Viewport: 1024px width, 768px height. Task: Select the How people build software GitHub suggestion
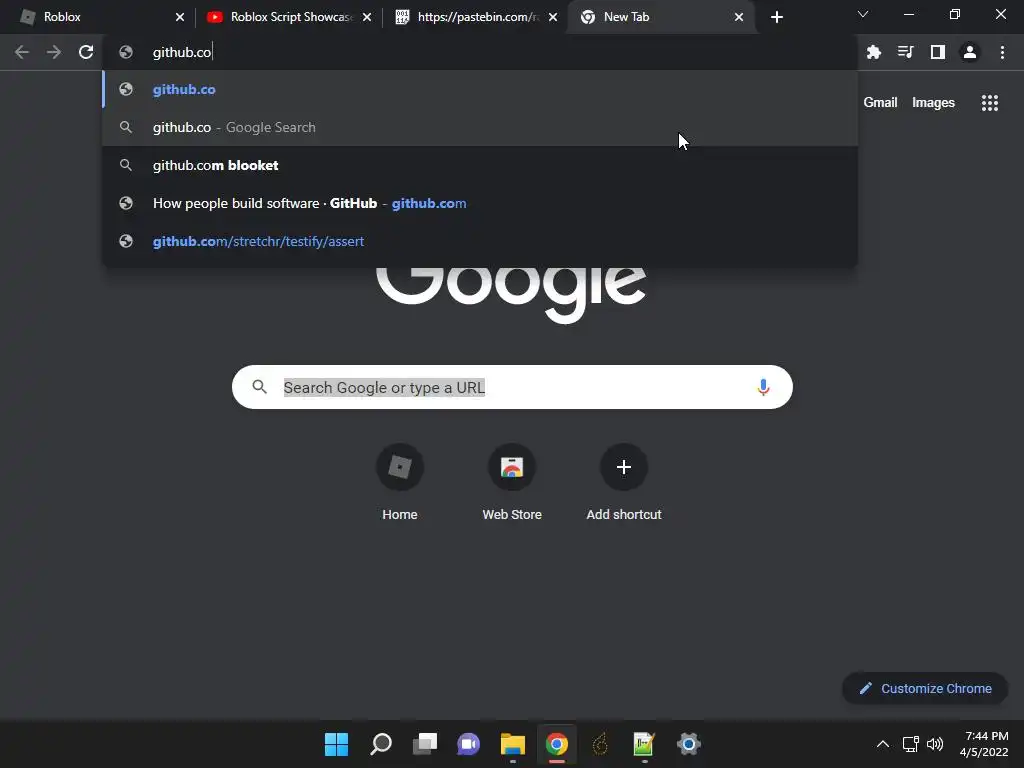480,203
